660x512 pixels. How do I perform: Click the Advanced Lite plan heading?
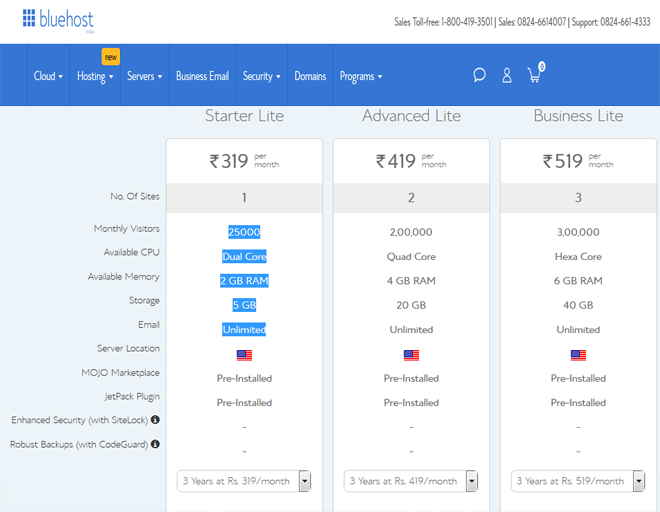tap(411, 116)
